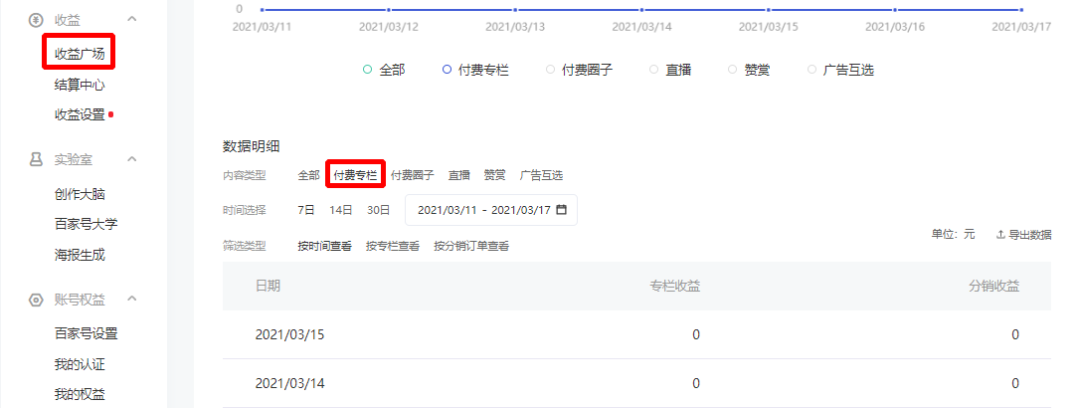Screen dimensions: 1080x408
Task: Toggle the 付费专栏 chart legend series
Action: click(x=477, y=70)
